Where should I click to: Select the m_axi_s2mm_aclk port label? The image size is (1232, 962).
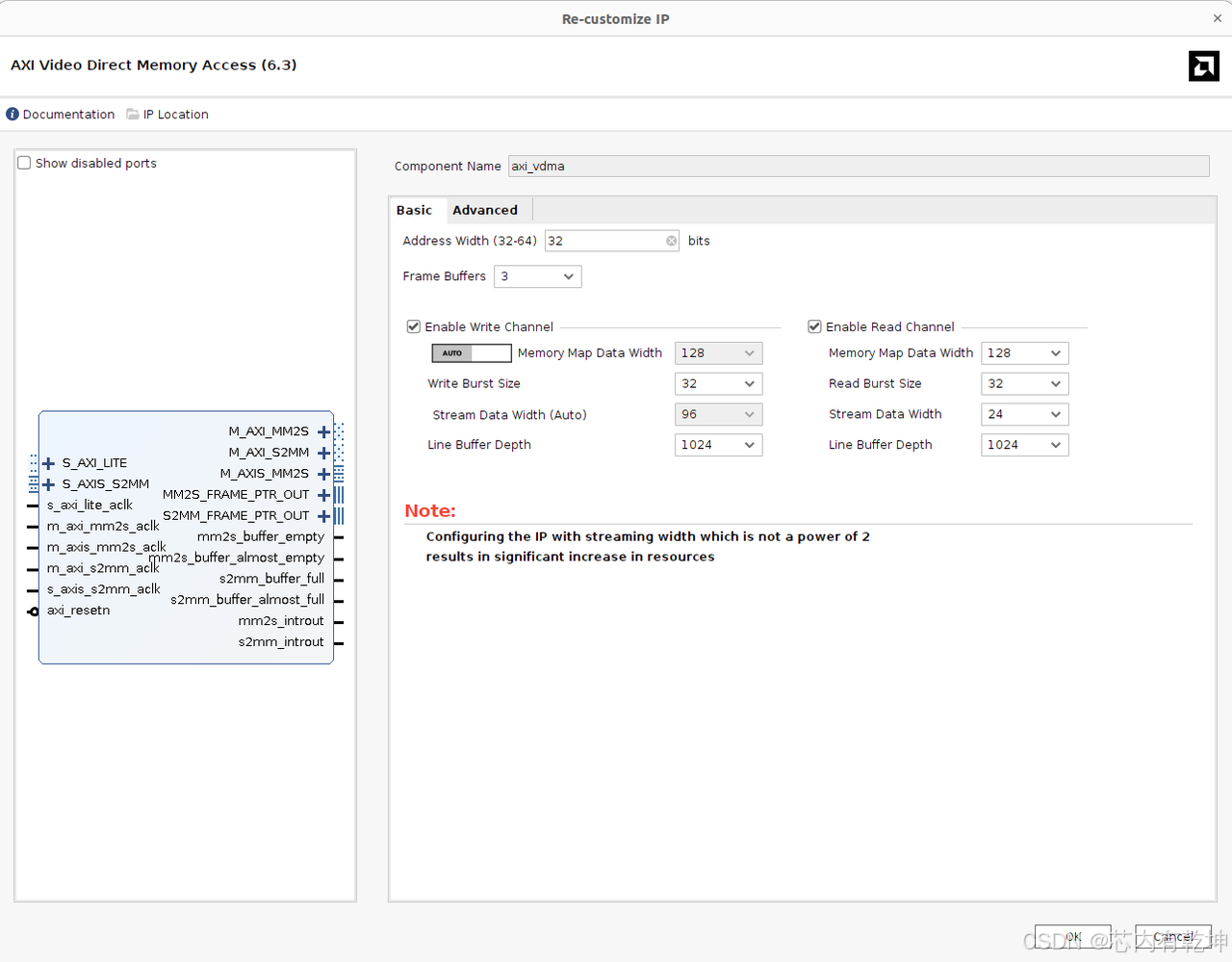pyautogui.click(x=103, y=568)
